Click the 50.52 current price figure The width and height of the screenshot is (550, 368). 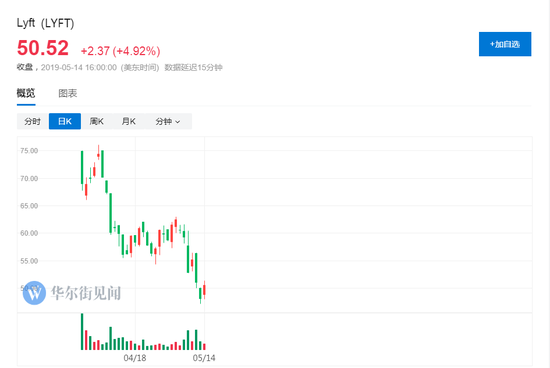[x=42, y=48]
